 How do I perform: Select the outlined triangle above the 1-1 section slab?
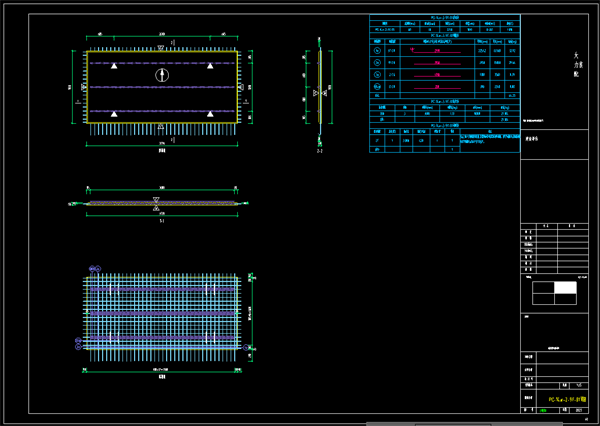(156, 199)
